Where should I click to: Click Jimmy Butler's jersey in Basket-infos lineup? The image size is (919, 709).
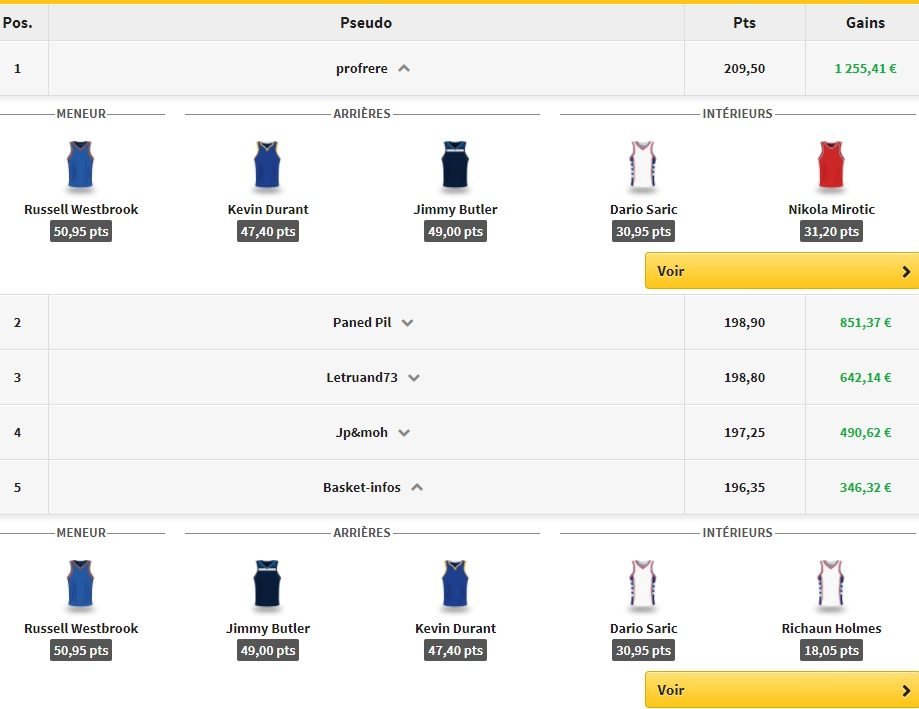point(267,585)
